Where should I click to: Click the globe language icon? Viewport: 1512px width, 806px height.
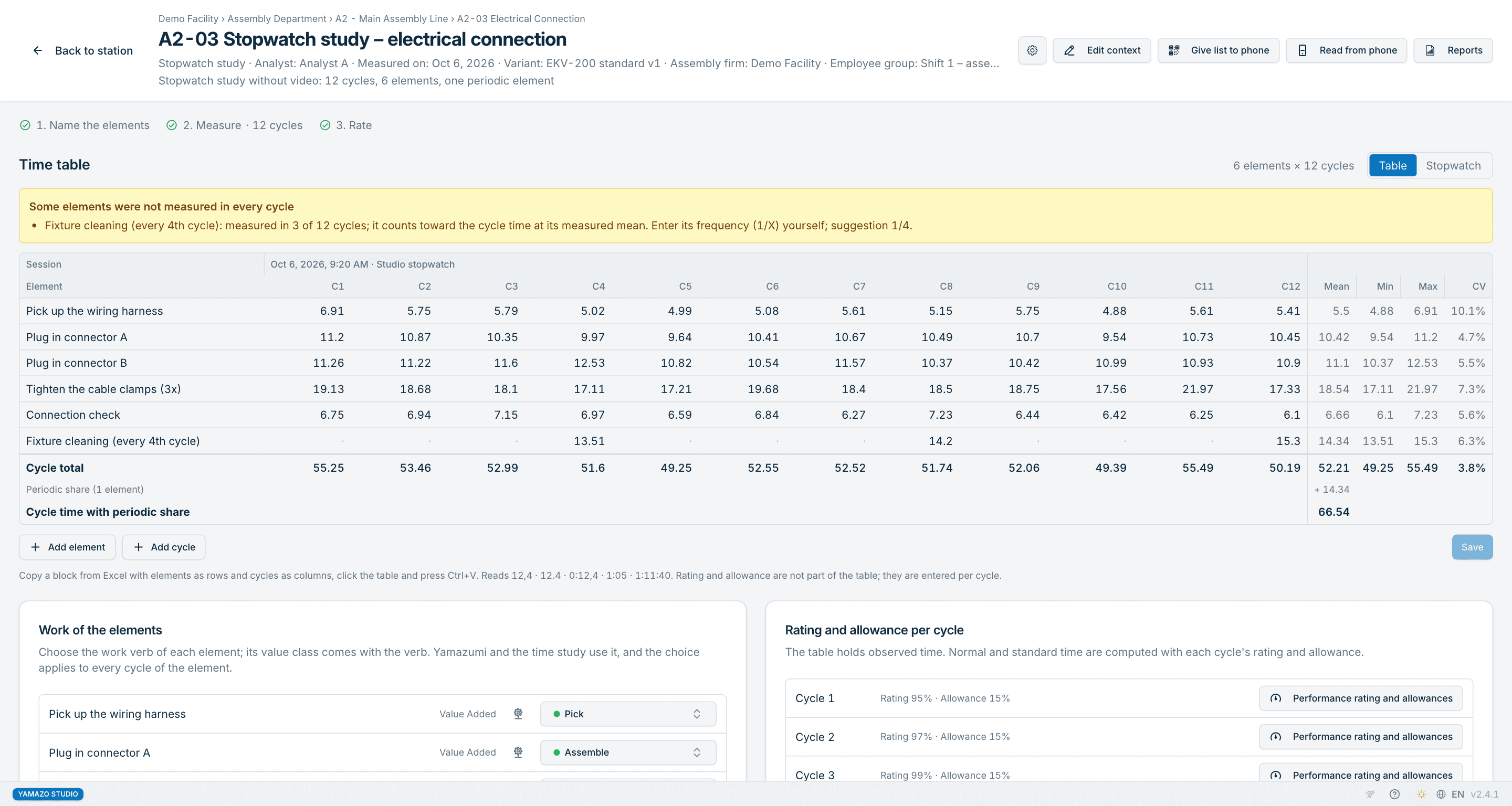pos(1441,794)
